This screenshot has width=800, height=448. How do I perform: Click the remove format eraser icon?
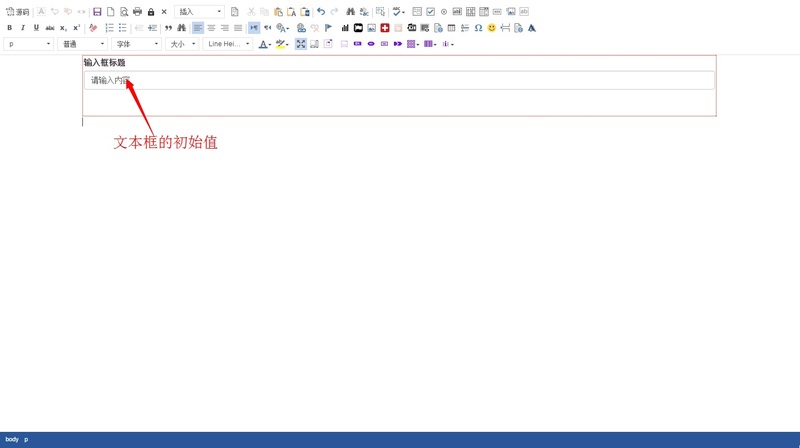(x=93, y=28)
